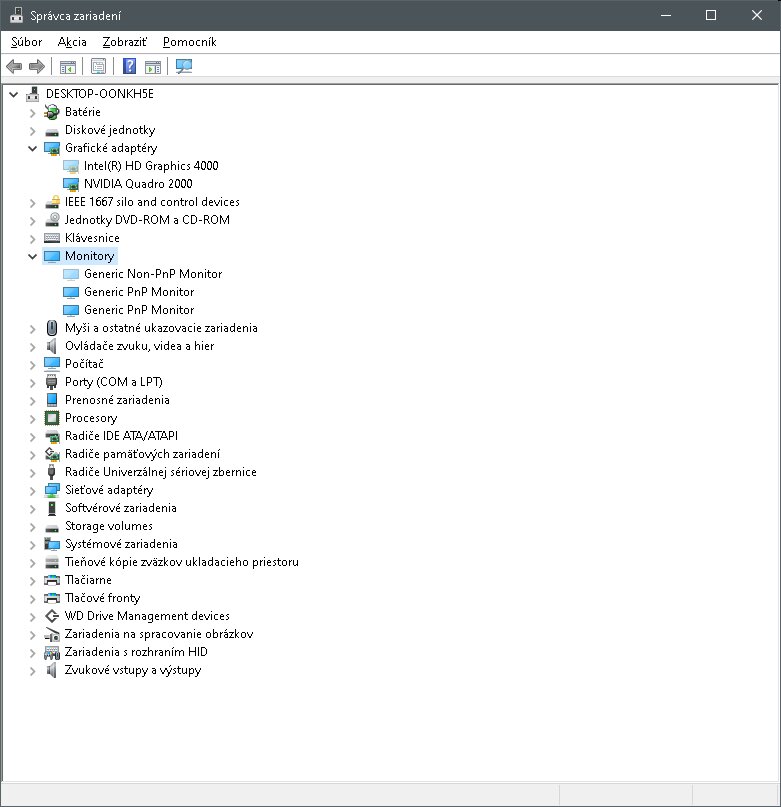Click the scan for hardware changes icon
This screenshot has width=781, height=807.
pos(184,66)
